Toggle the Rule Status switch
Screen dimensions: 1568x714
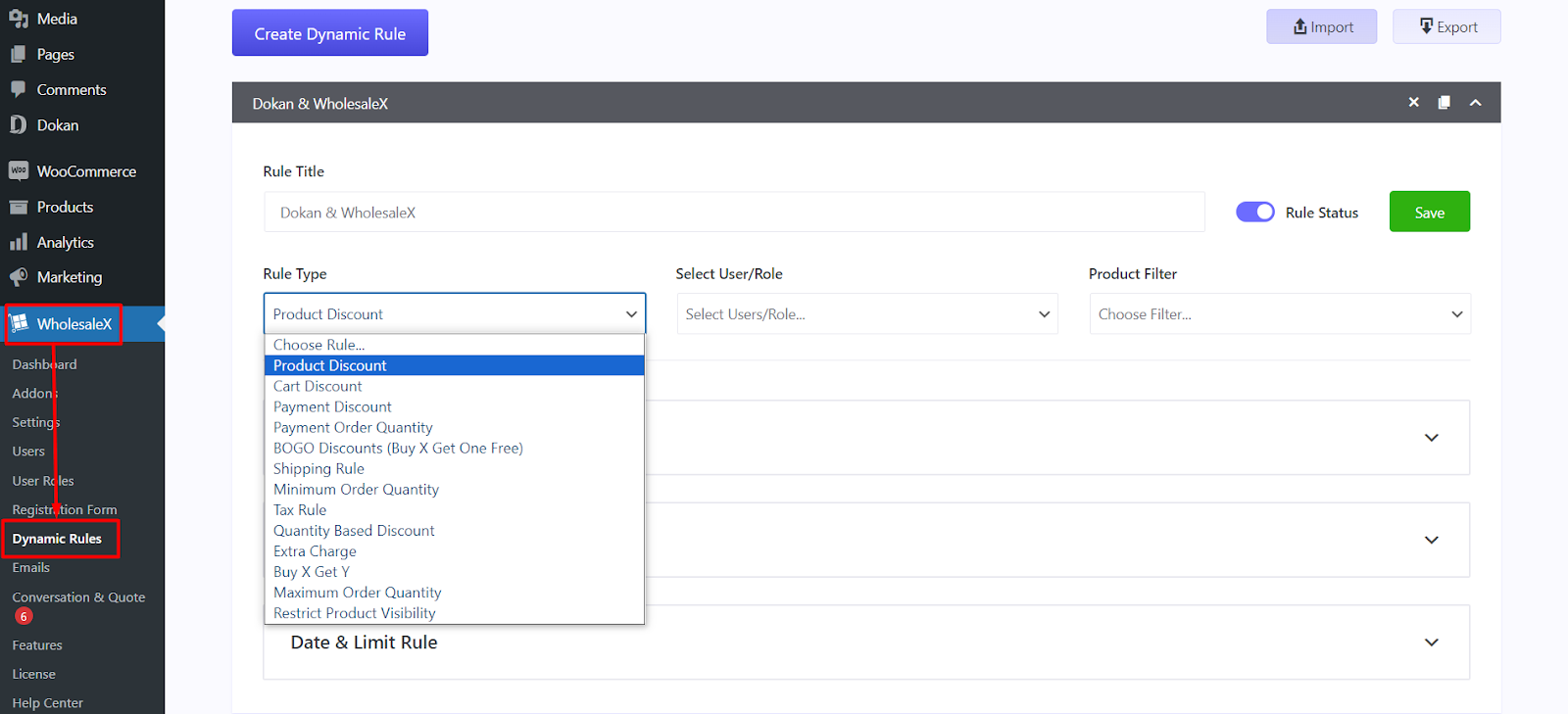(x=1254, y=212)
